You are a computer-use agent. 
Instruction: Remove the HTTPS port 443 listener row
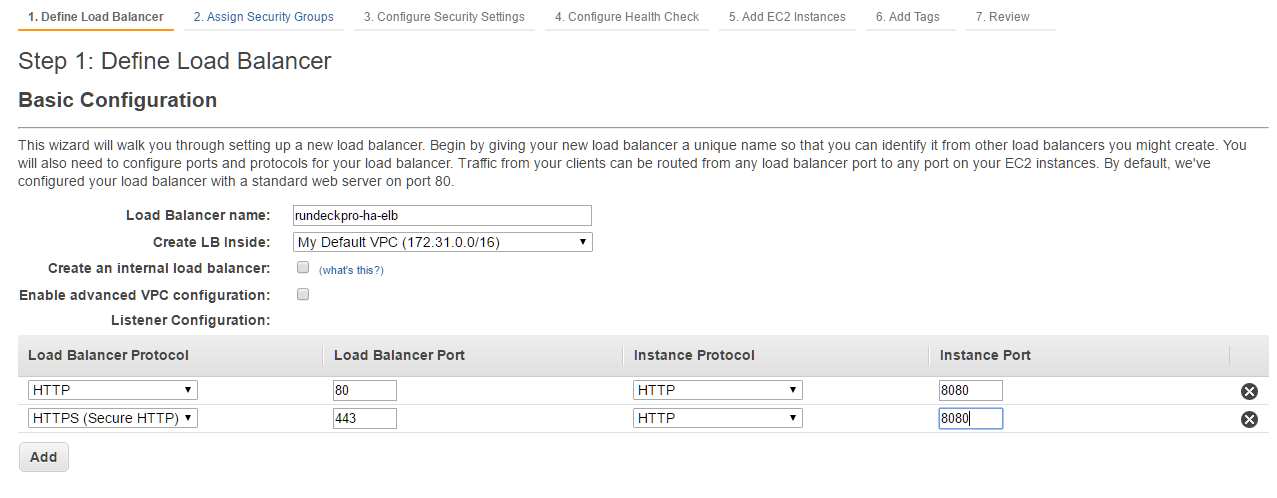1249,419
